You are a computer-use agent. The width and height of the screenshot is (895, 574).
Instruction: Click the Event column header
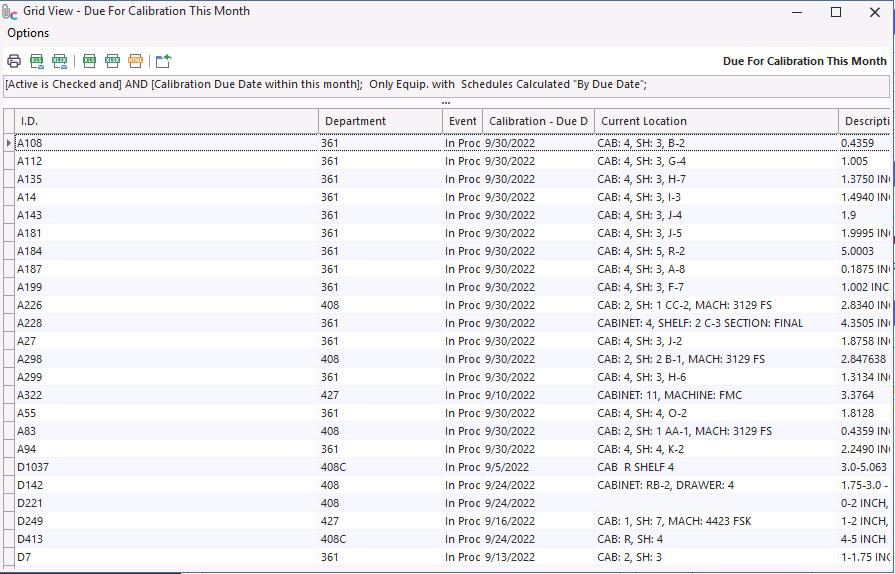tap(462, 121)
